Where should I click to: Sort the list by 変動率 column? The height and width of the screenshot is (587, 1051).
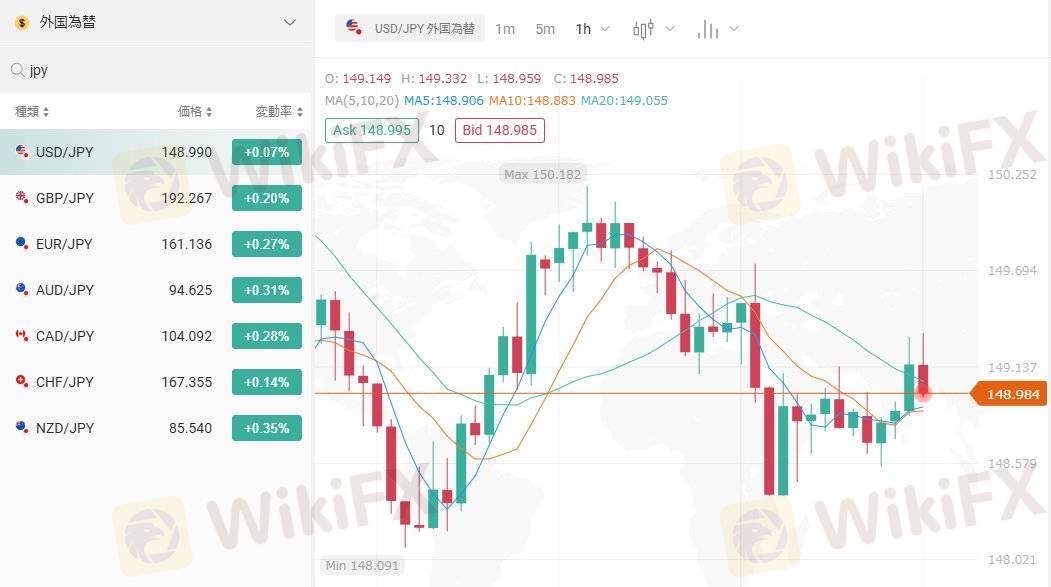tap(279, 112)
